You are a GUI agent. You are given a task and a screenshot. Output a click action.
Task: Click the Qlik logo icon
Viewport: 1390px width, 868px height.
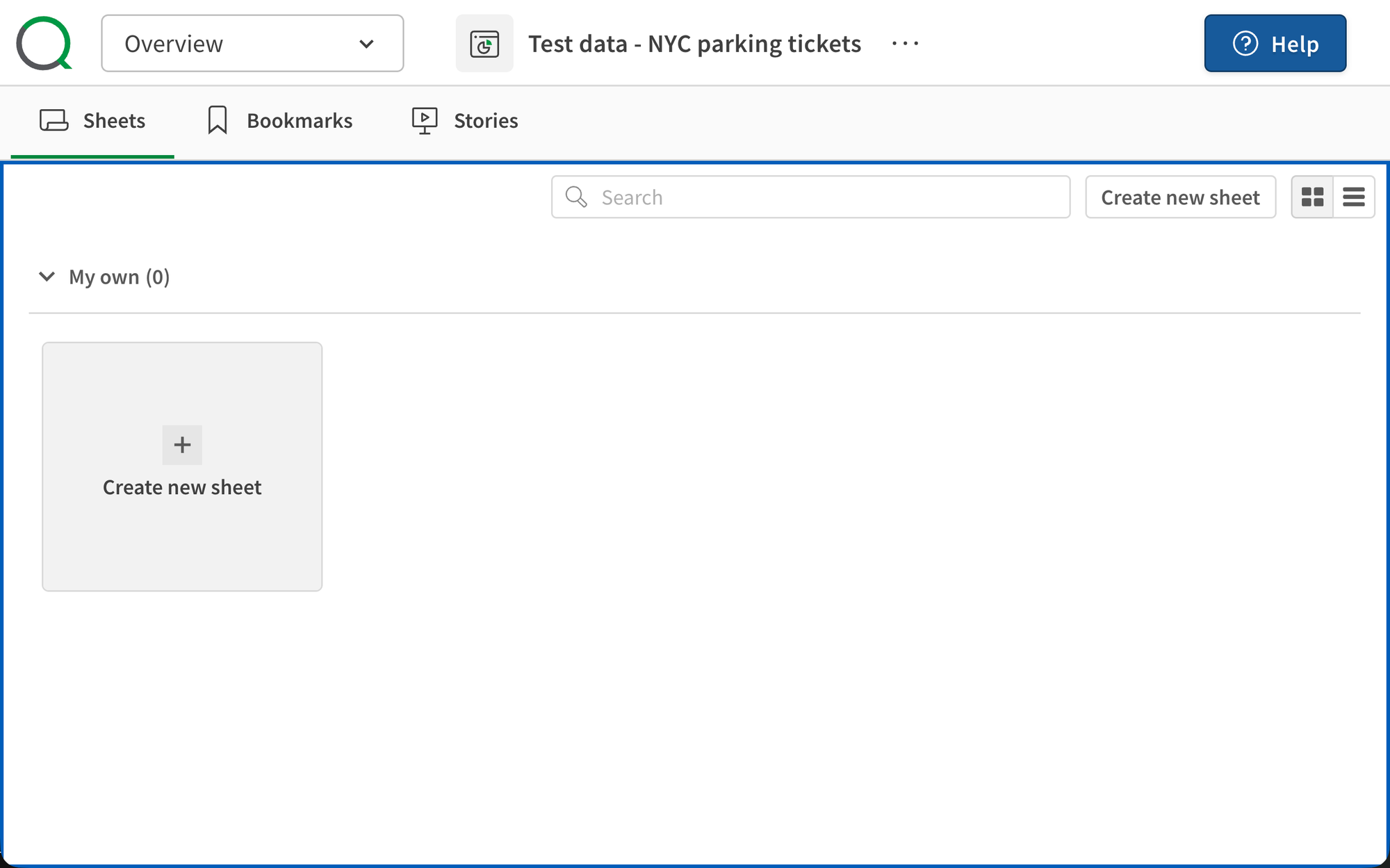pyautogui.click(x=44, y=43)
